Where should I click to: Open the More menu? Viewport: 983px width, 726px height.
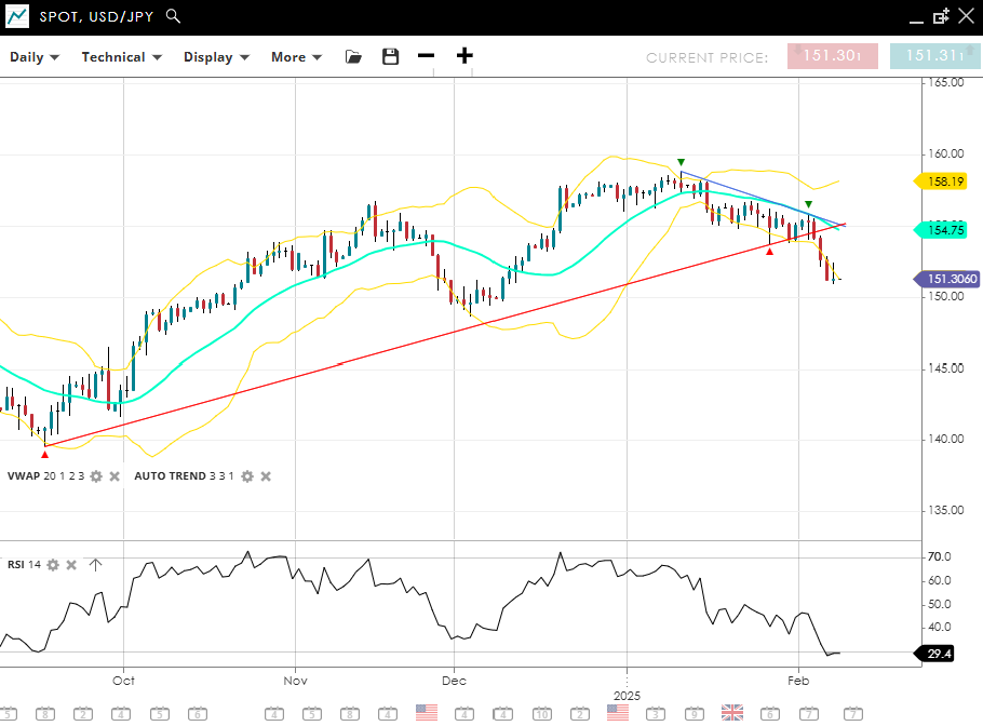pyautogui.click(x=296, y=57)
